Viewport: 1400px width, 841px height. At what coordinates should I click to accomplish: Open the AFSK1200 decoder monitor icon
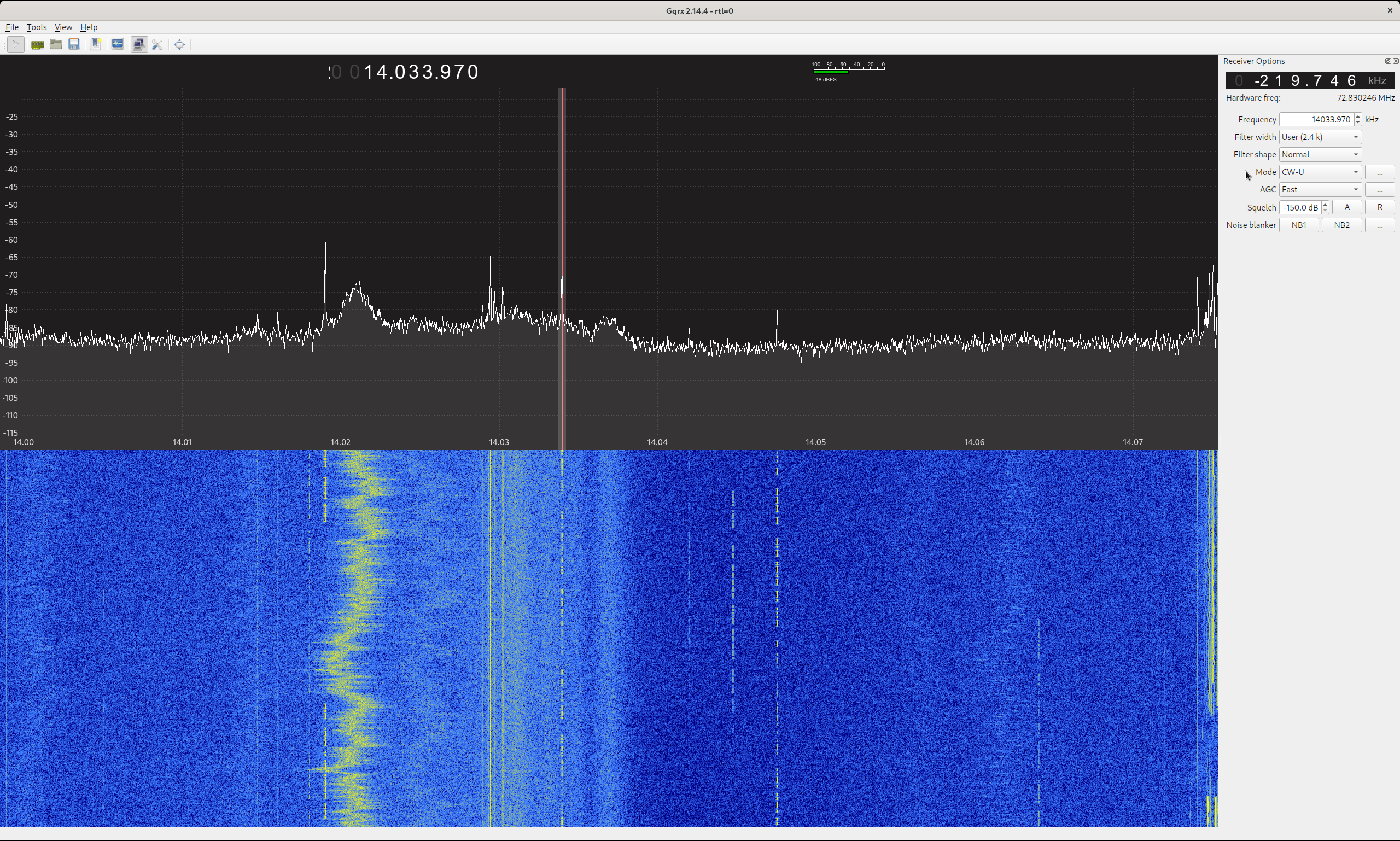click(x=118, y=44)
